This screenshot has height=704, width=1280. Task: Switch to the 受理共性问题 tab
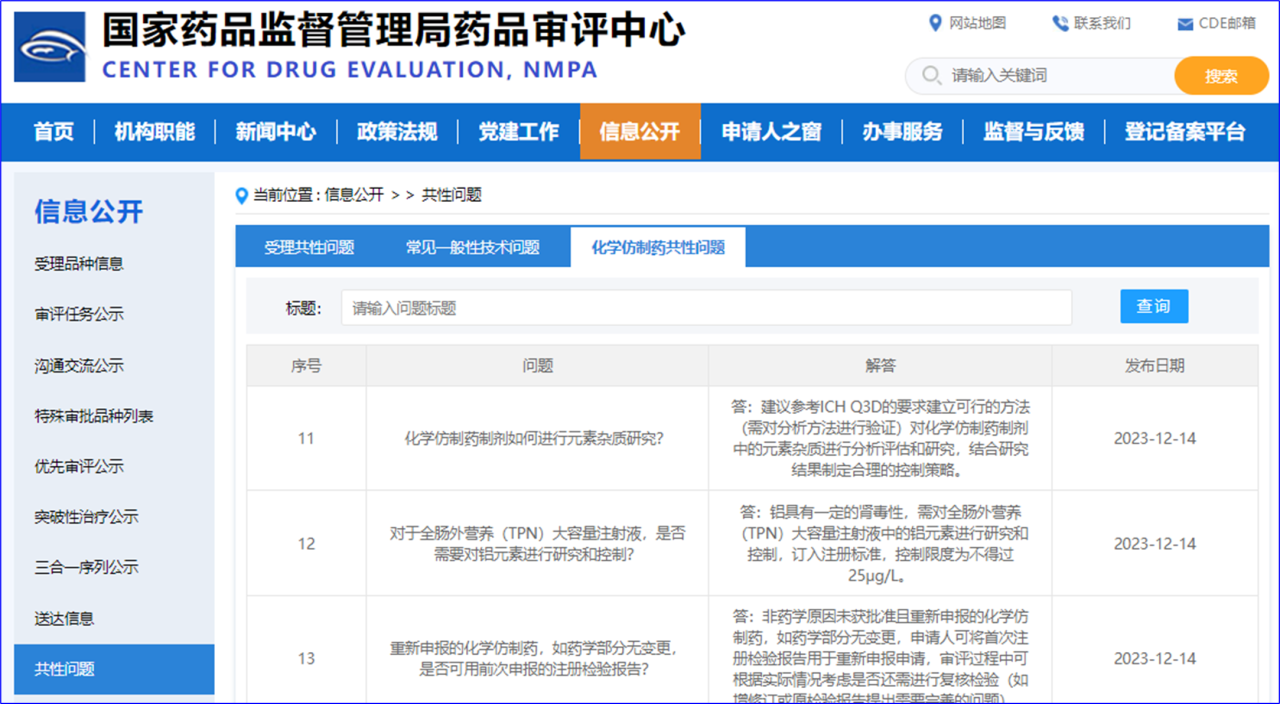[309, 247]
